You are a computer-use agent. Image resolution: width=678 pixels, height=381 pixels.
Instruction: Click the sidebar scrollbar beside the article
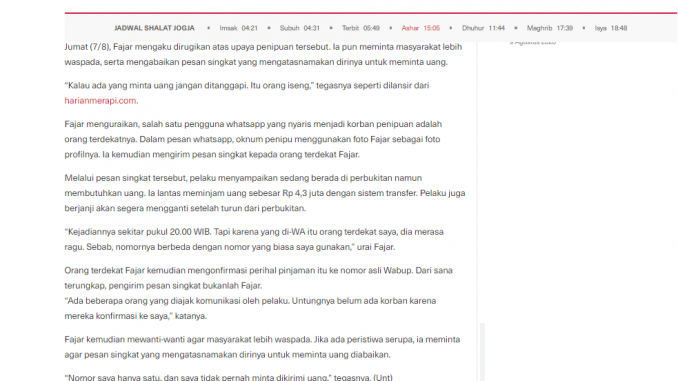tap(482, 352)
